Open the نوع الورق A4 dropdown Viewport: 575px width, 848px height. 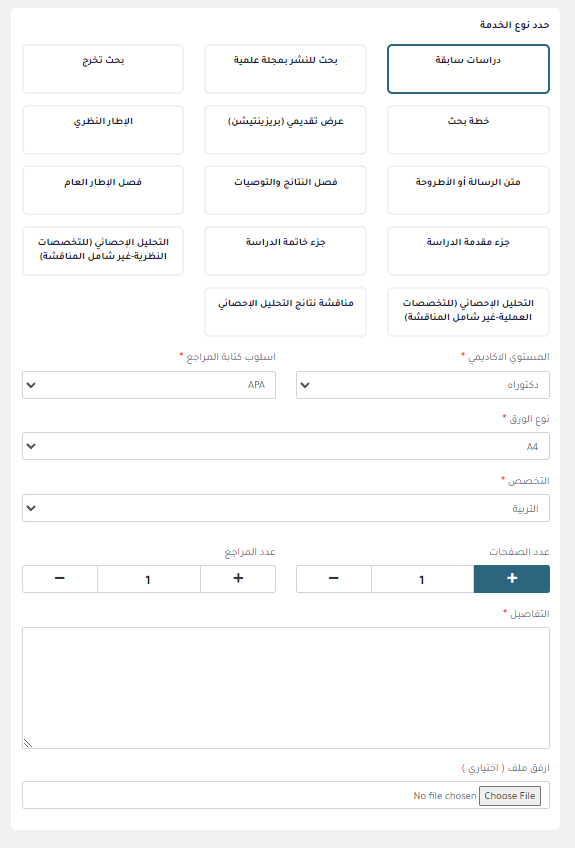tap(286, 446)
